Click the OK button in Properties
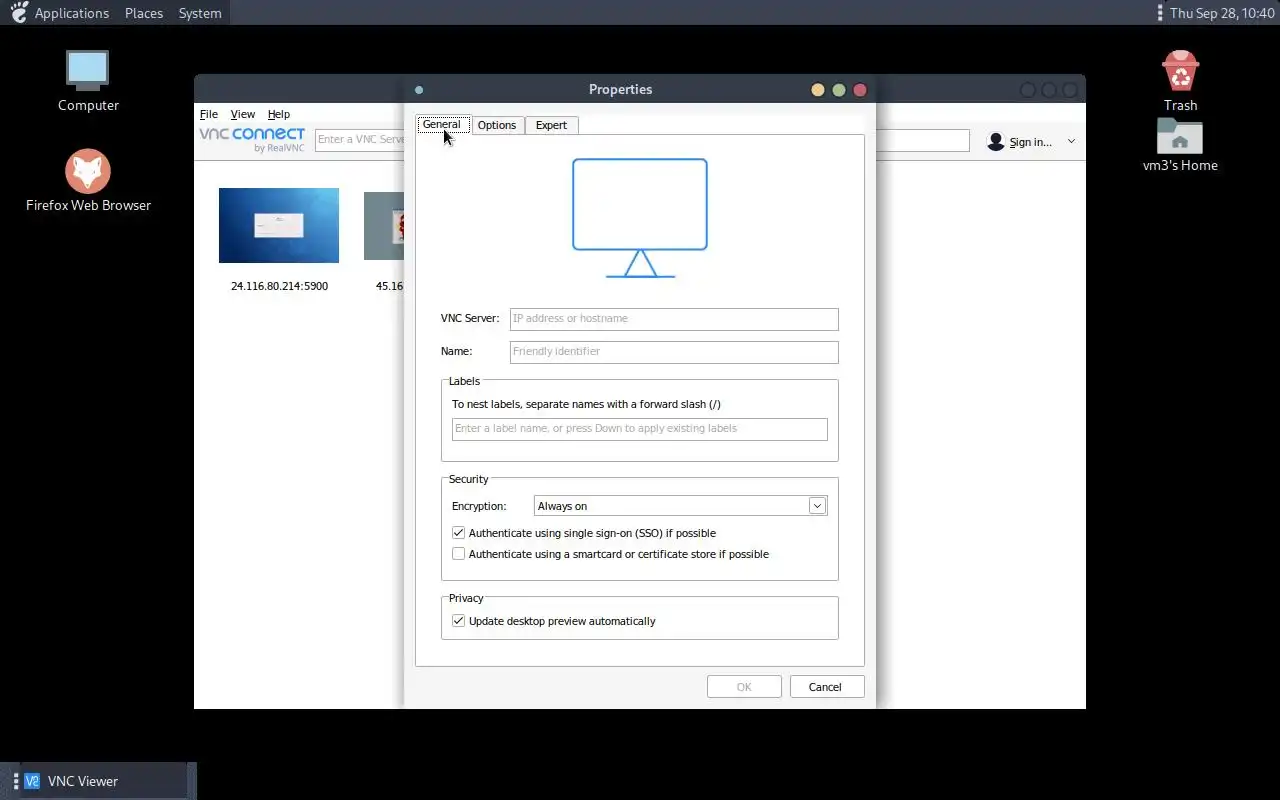Screen dimensions: 1280x800 tap(744, 687)
